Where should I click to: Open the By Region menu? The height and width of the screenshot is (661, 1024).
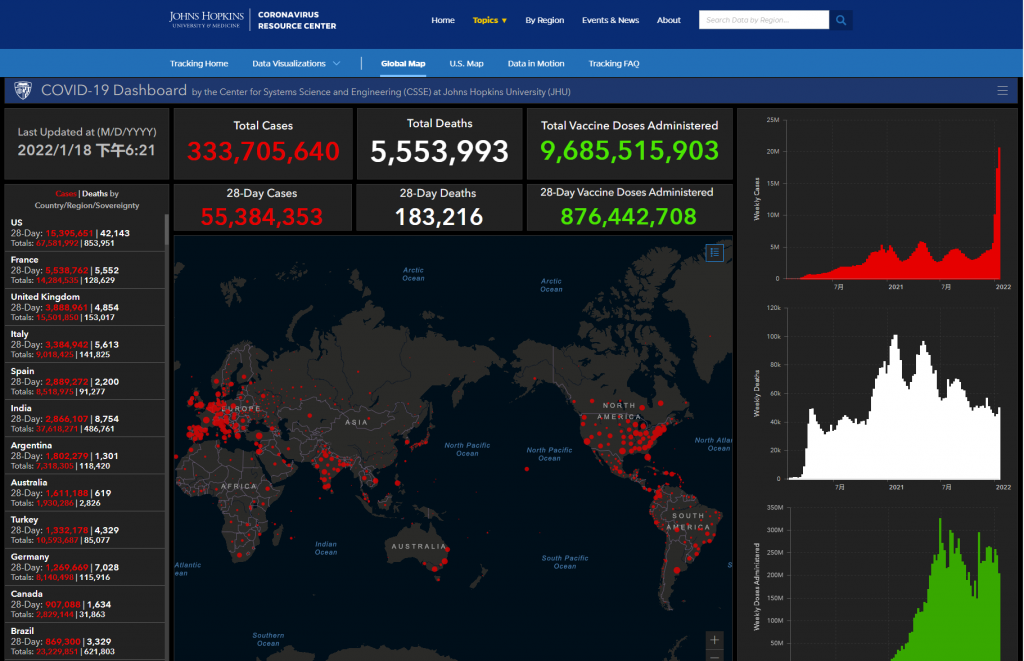click(x=544, y=20)
